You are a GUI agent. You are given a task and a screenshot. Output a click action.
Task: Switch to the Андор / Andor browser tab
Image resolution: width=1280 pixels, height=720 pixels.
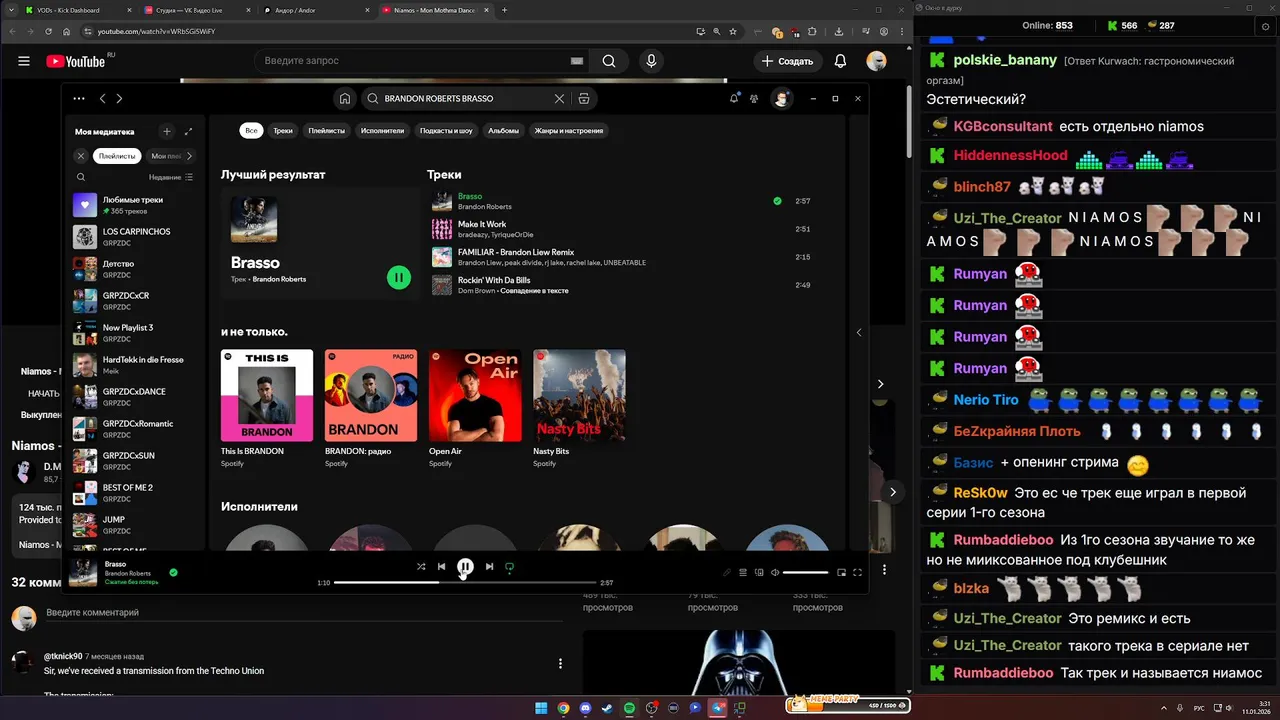[316, 10]
